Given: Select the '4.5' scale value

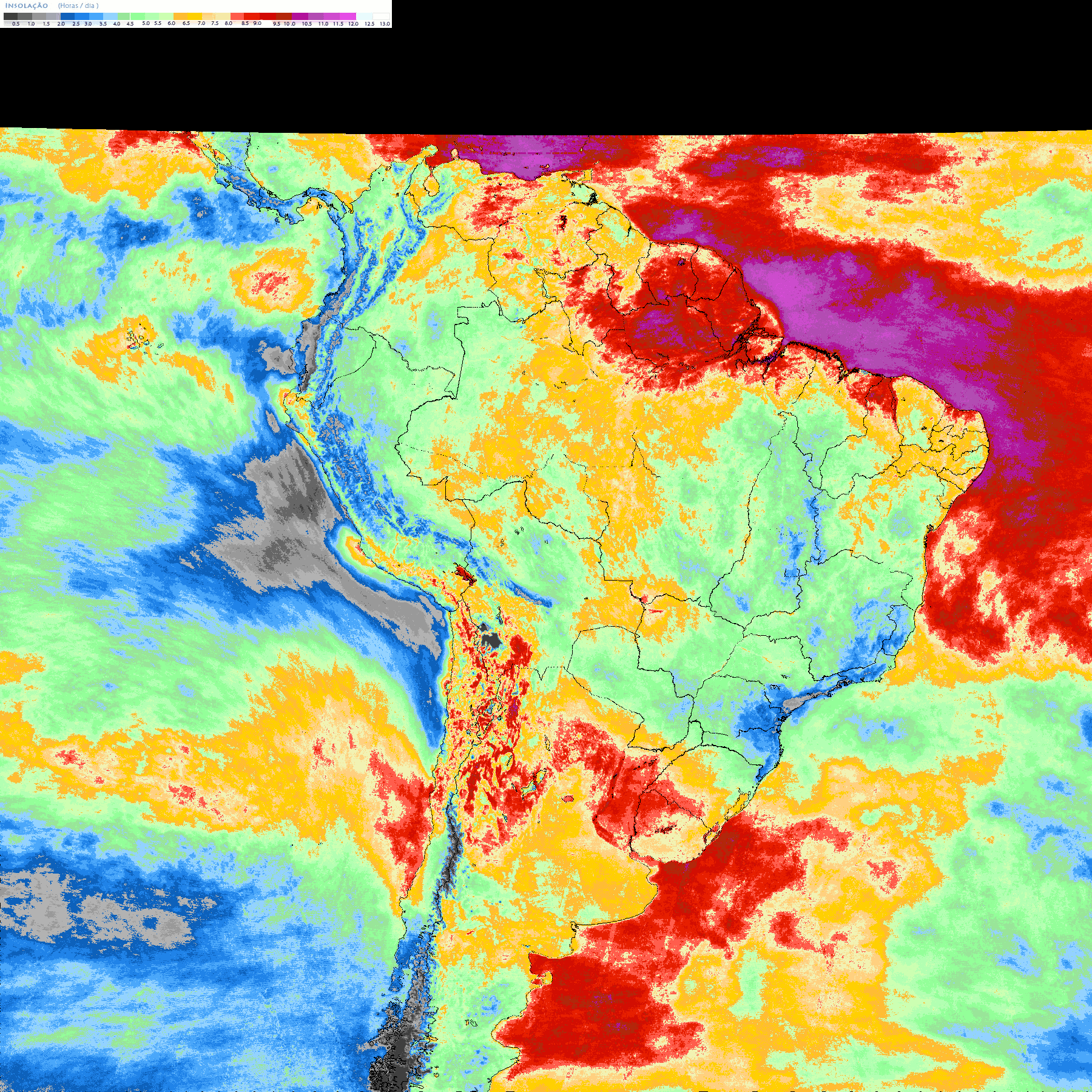Looking at the screenshot, I should click(130, 24).
